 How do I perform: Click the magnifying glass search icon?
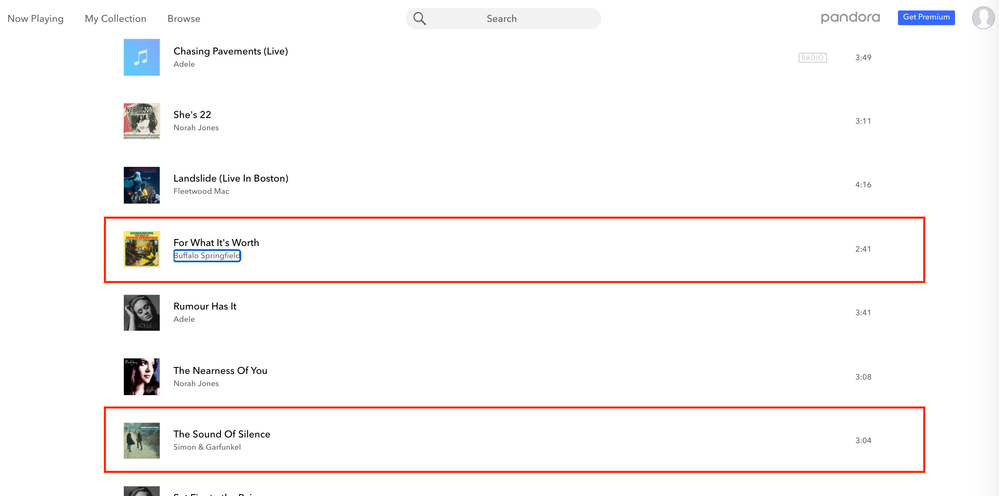(420, 19)
